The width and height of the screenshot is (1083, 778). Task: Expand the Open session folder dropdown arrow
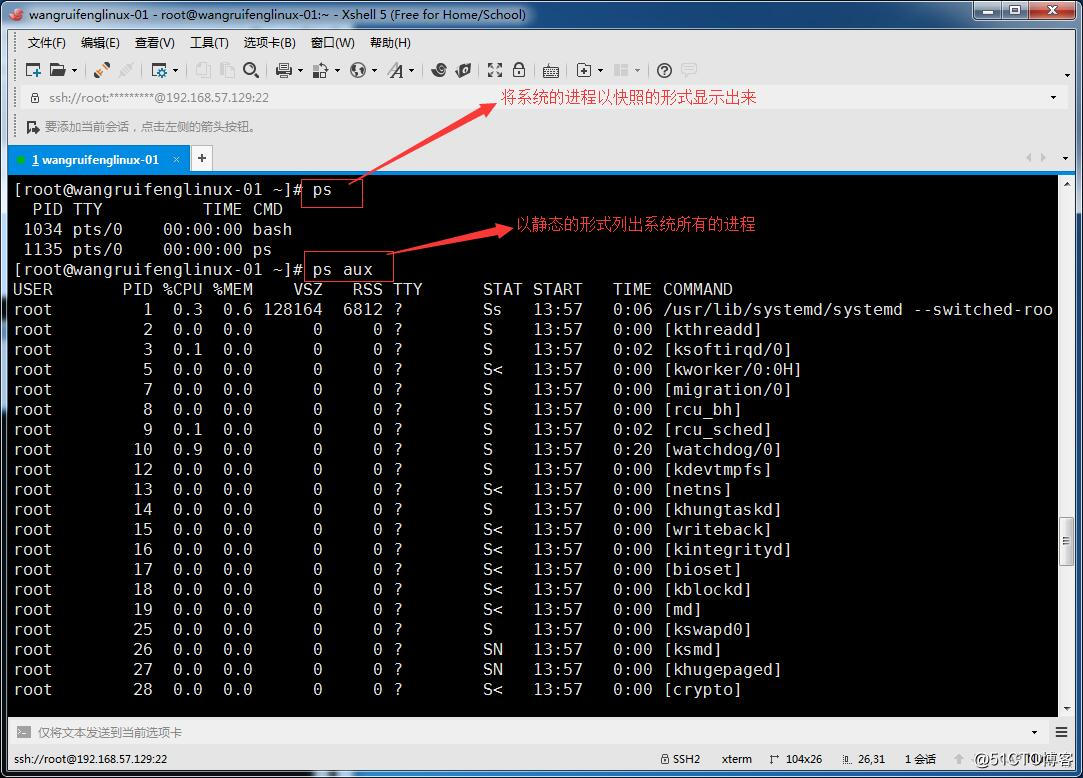pos(74,70)
